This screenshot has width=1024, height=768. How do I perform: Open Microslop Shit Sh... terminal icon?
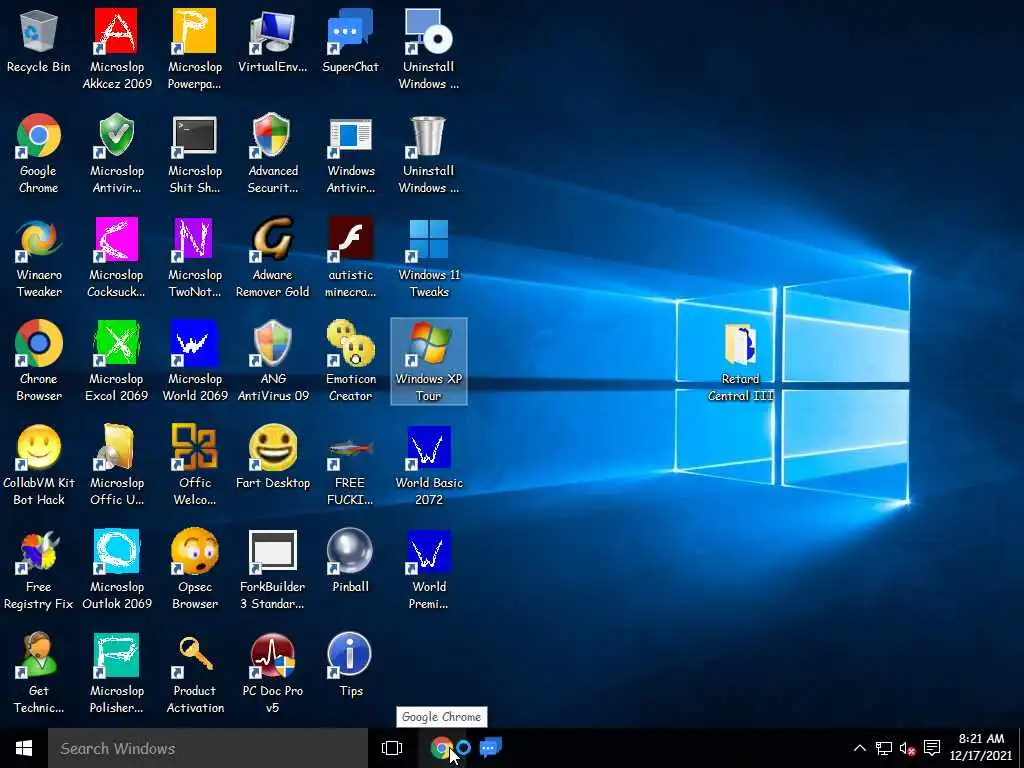click(x=195, y=153)
